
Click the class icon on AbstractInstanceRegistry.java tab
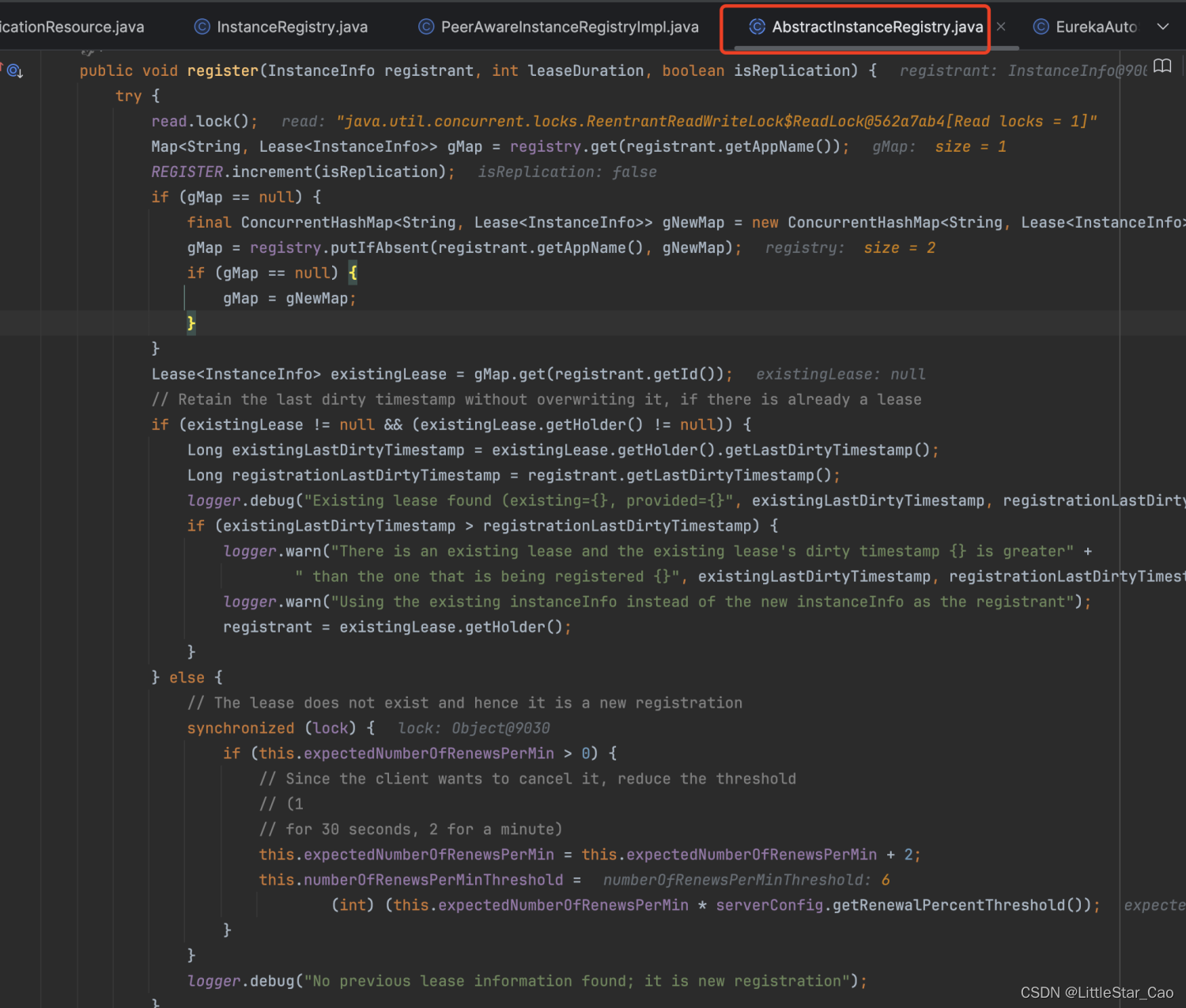(757, 27)
